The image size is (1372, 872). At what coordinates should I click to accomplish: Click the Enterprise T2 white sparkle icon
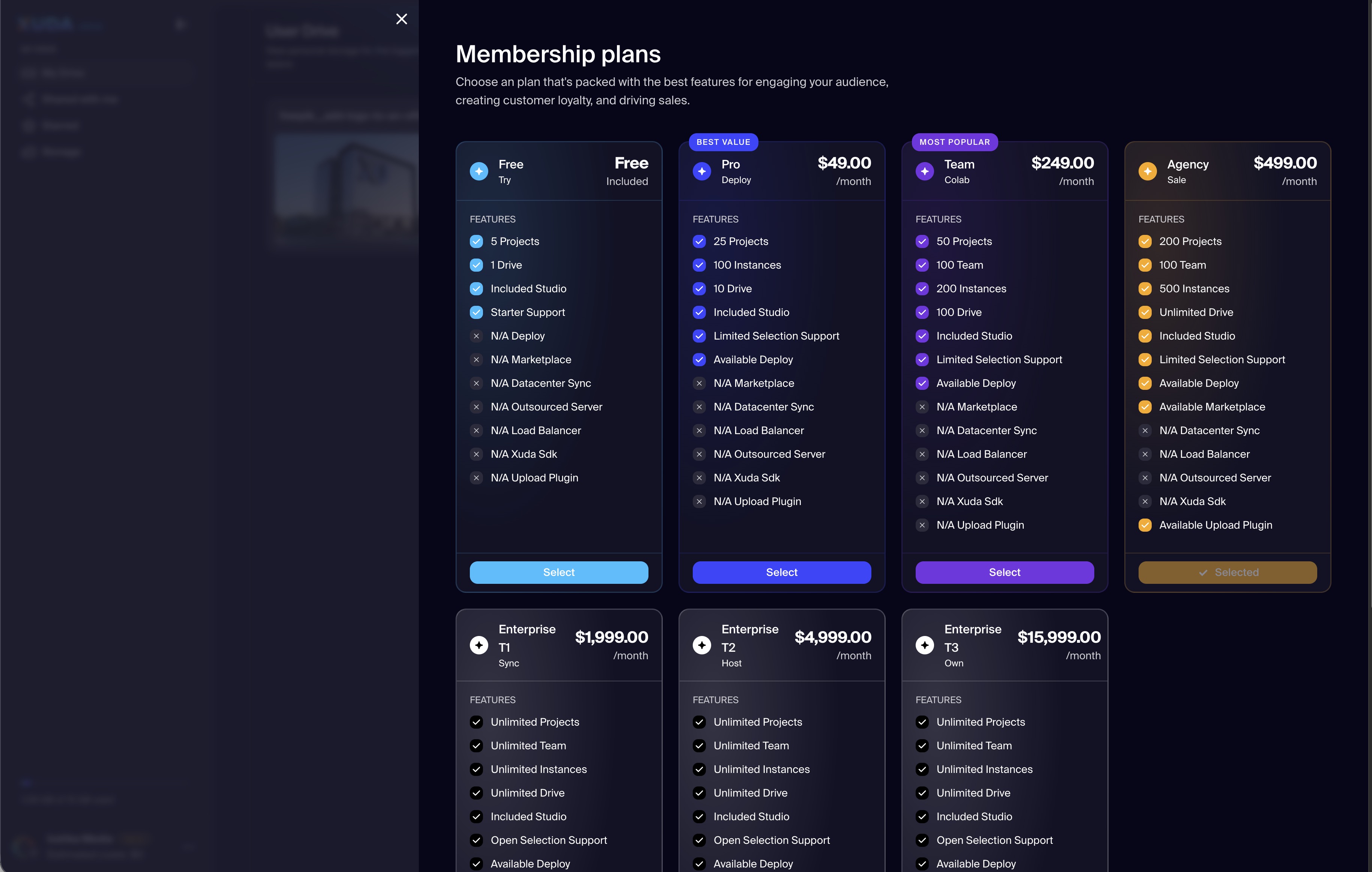701,645
